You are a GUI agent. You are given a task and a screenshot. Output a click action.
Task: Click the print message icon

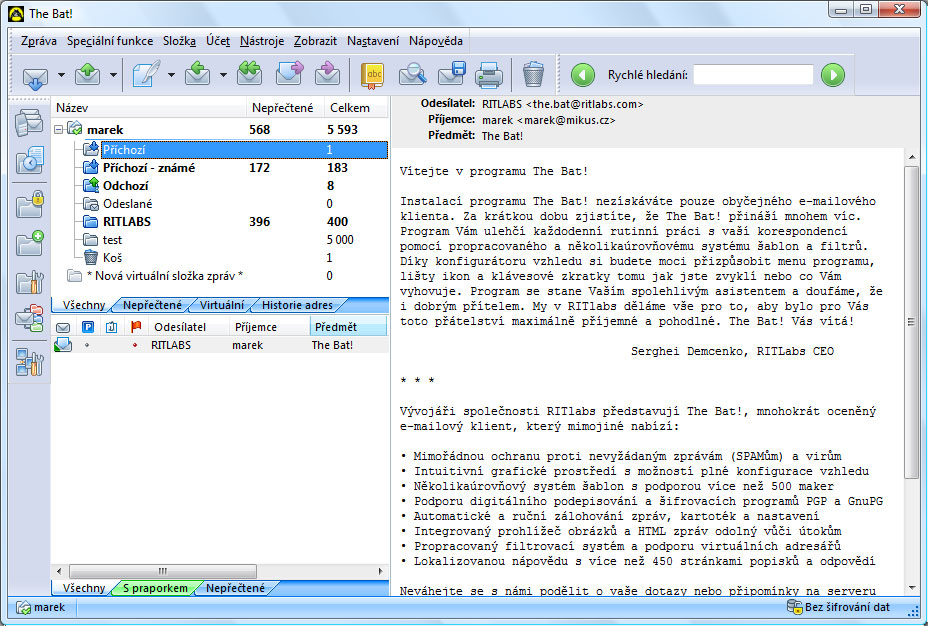tap(489, 75)
